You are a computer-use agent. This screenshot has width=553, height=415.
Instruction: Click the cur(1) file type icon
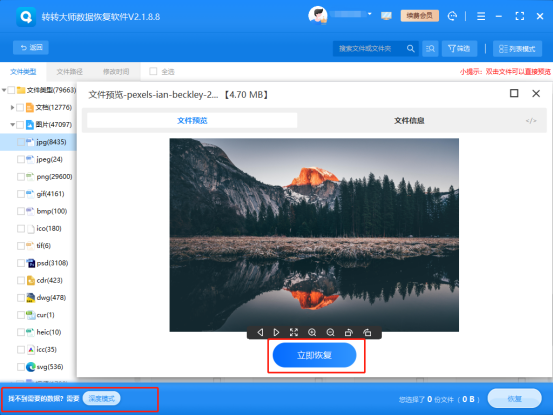pyautogui.click(x=31, y=315)
